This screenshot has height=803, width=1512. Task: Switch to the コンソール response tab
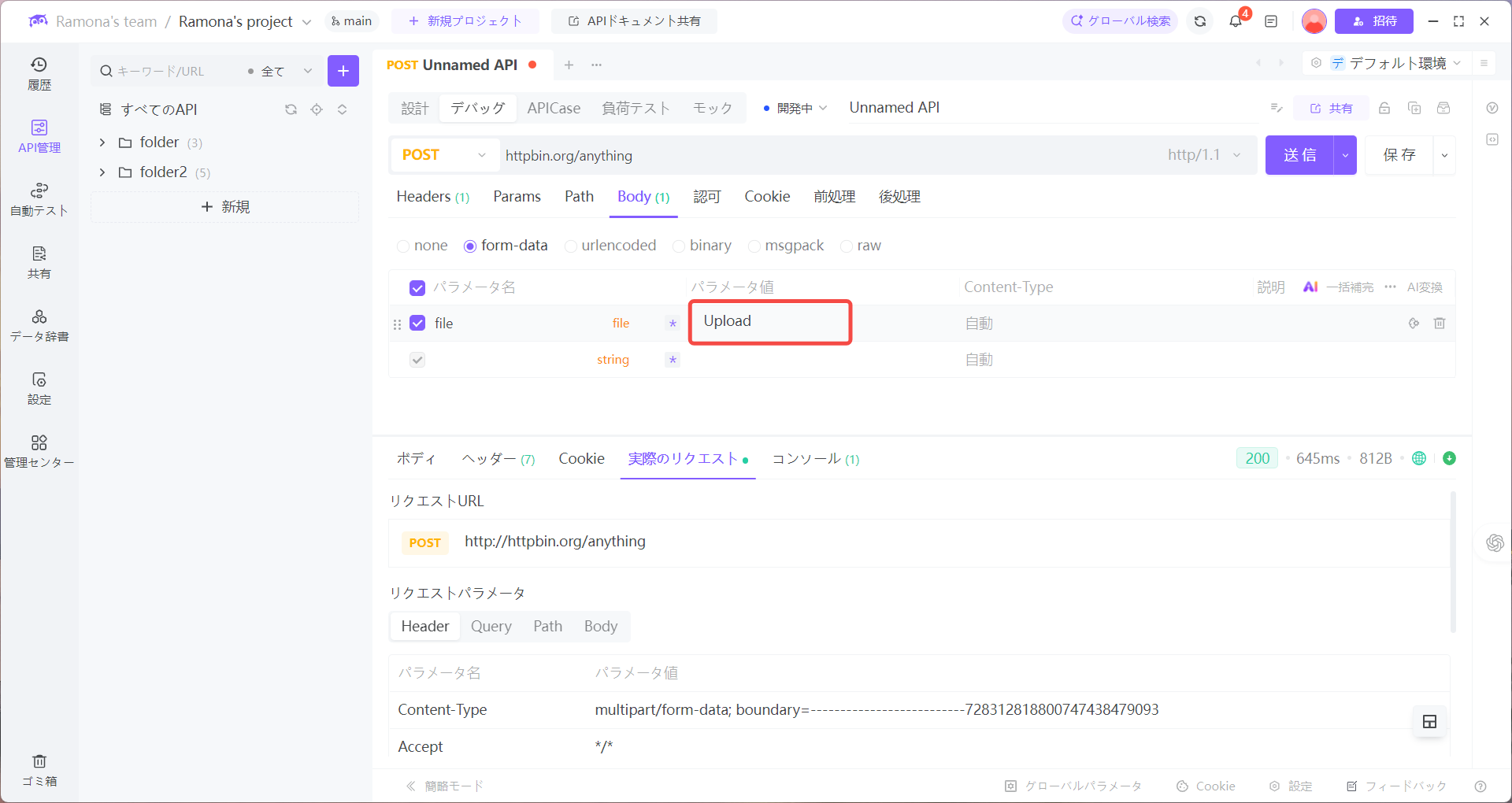point(815,459)
